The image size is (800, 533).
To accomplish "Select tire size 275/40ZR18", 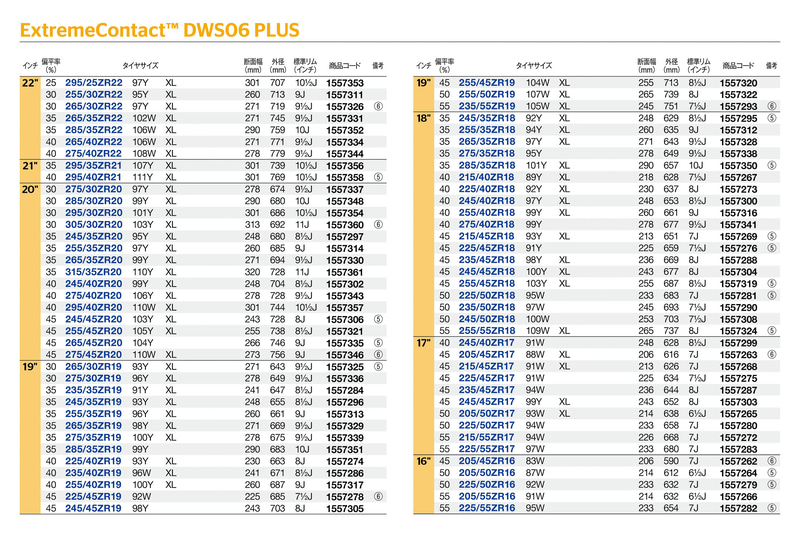I will pyautogui.click(x=487, y=224).
